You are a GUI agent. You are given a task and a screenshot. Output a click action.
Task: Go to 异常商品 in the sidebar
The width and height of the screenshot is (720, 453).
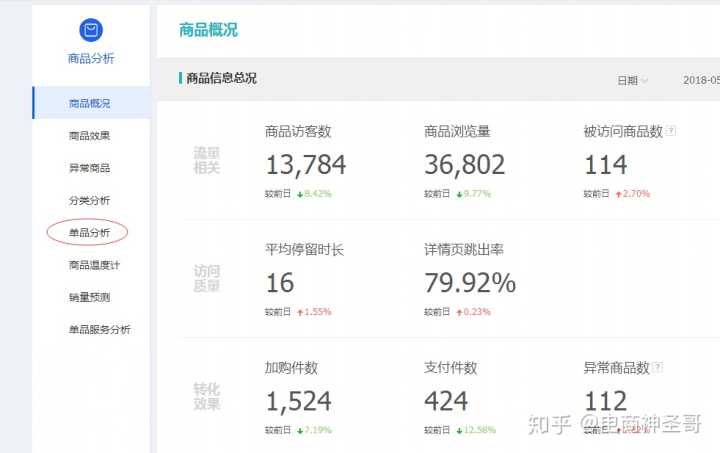89,168
